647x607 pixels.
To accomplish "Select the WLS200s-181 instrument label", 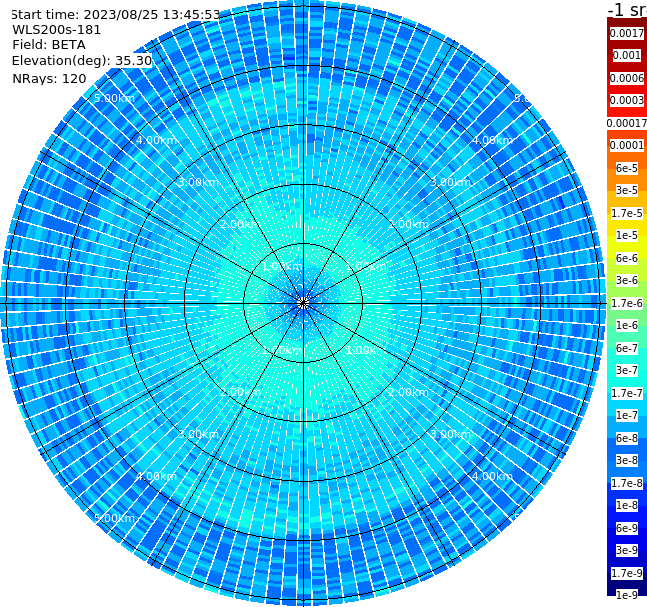I will 57,30.
